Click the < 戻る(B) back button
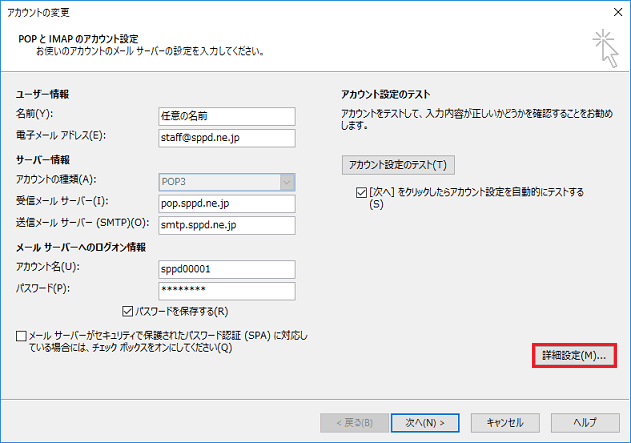631x443 pixels. tap(351, 421)
